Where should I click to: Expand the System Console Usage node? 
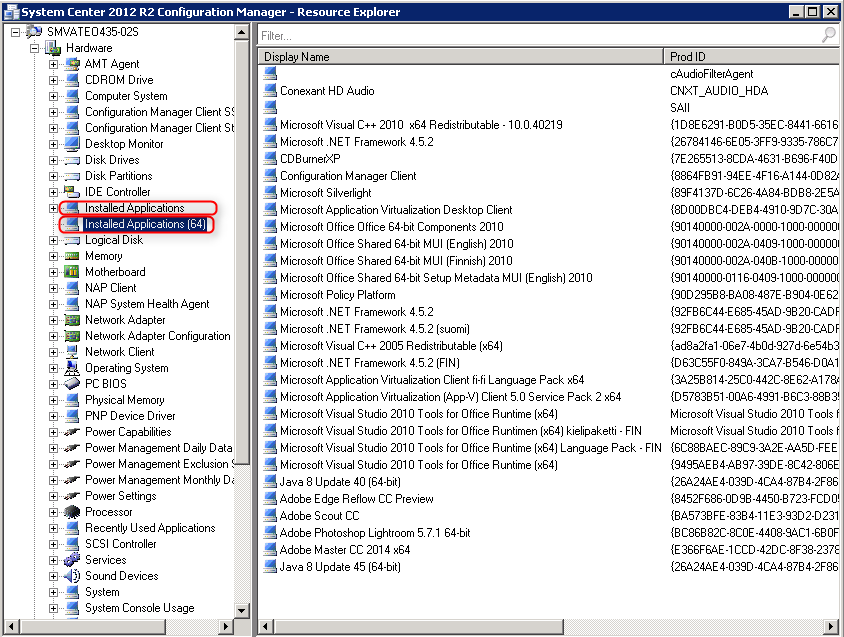[53, 608]
